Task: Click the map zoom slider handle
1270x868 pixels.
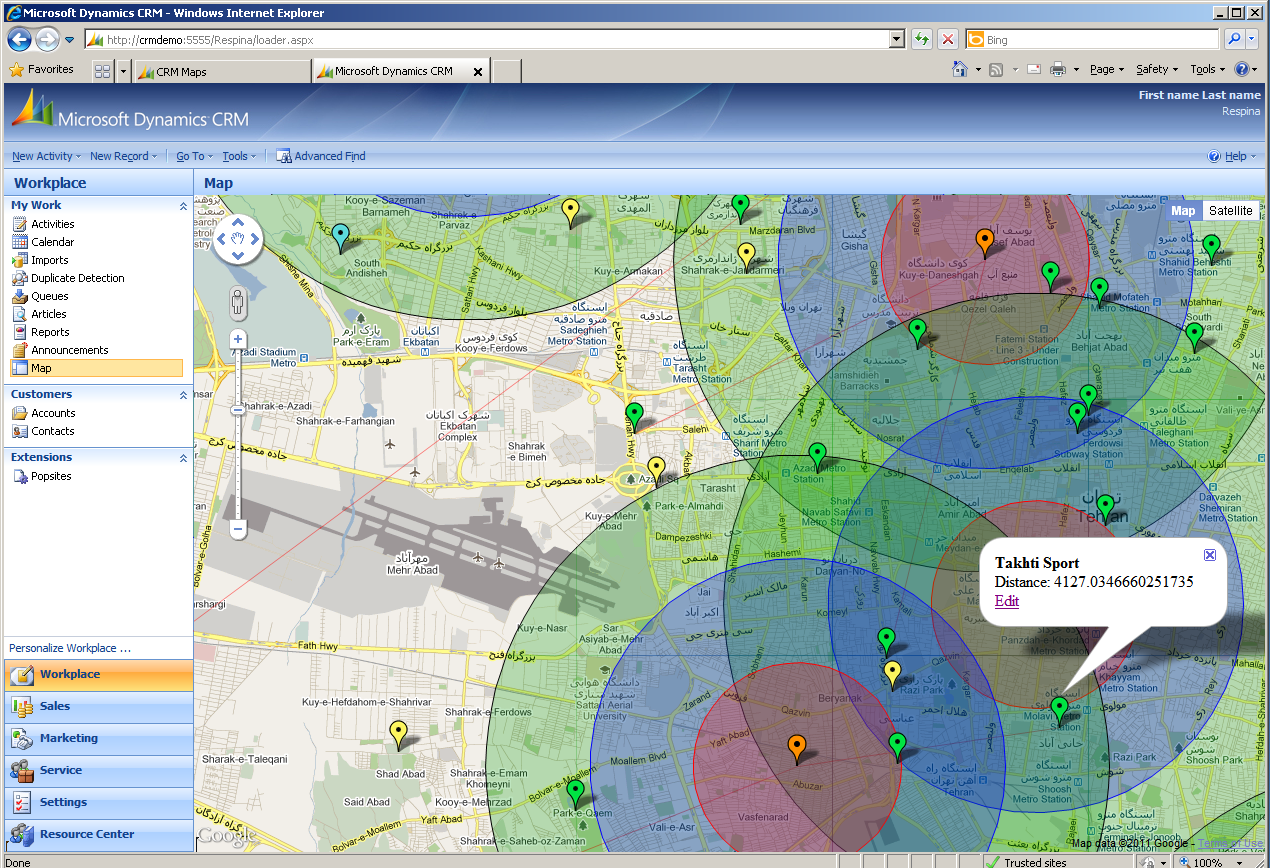Action: click(238, 410)
